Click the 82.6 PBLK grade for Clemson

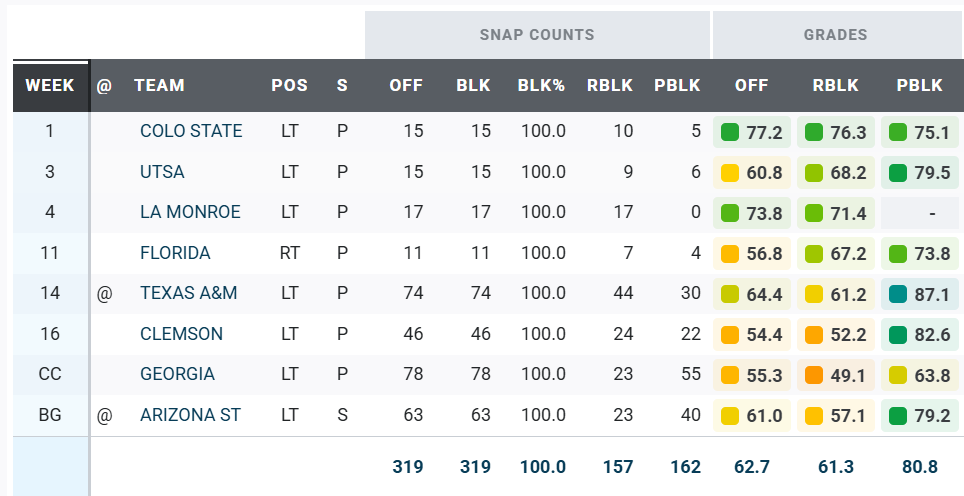920,335
